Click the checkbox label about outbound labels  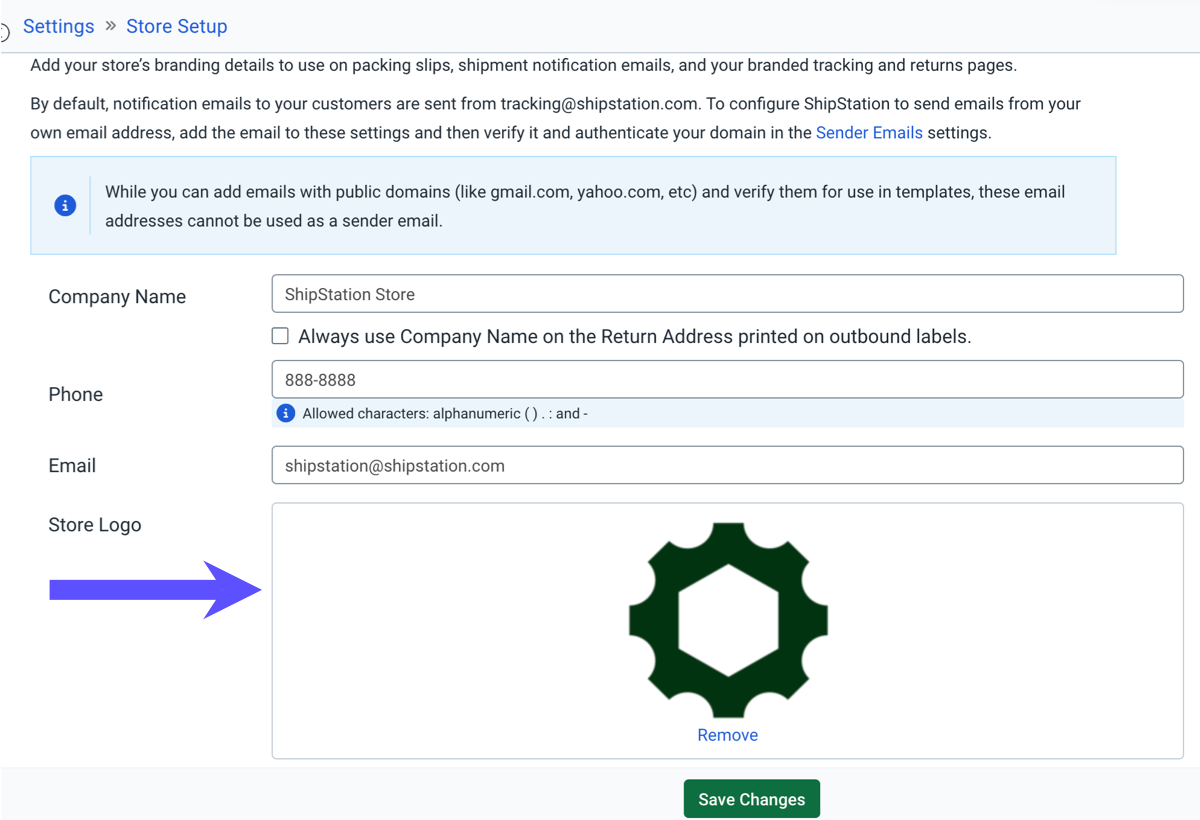(635, 337)
